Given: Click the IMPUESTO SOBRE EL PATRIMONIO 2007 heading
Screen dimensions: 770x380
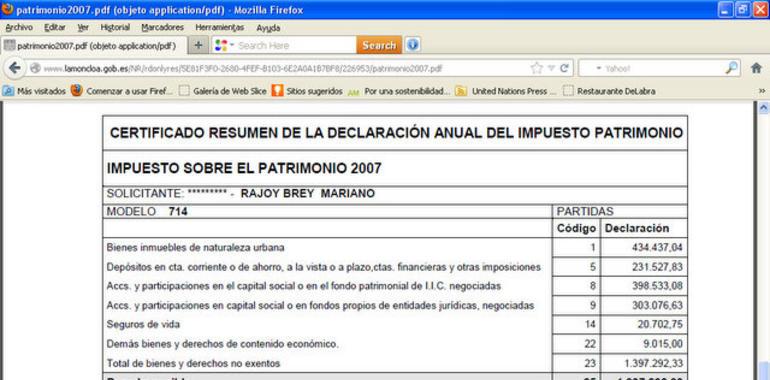Looking at the screenshot, I should pyautogui.click(x=244, y=168).
